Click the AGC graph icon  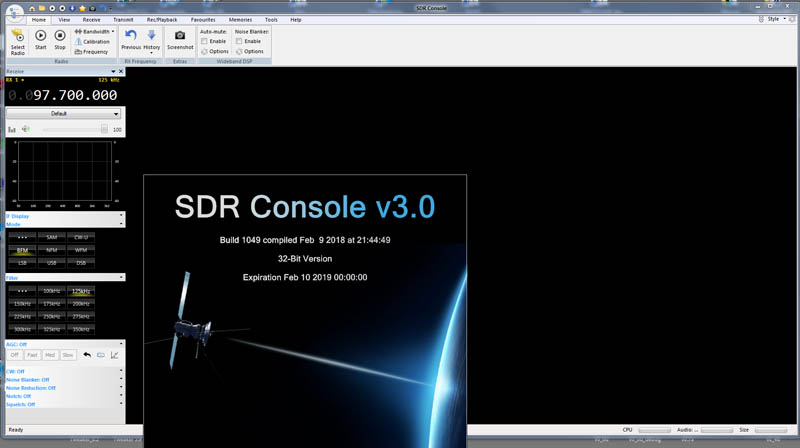point(114,355)
